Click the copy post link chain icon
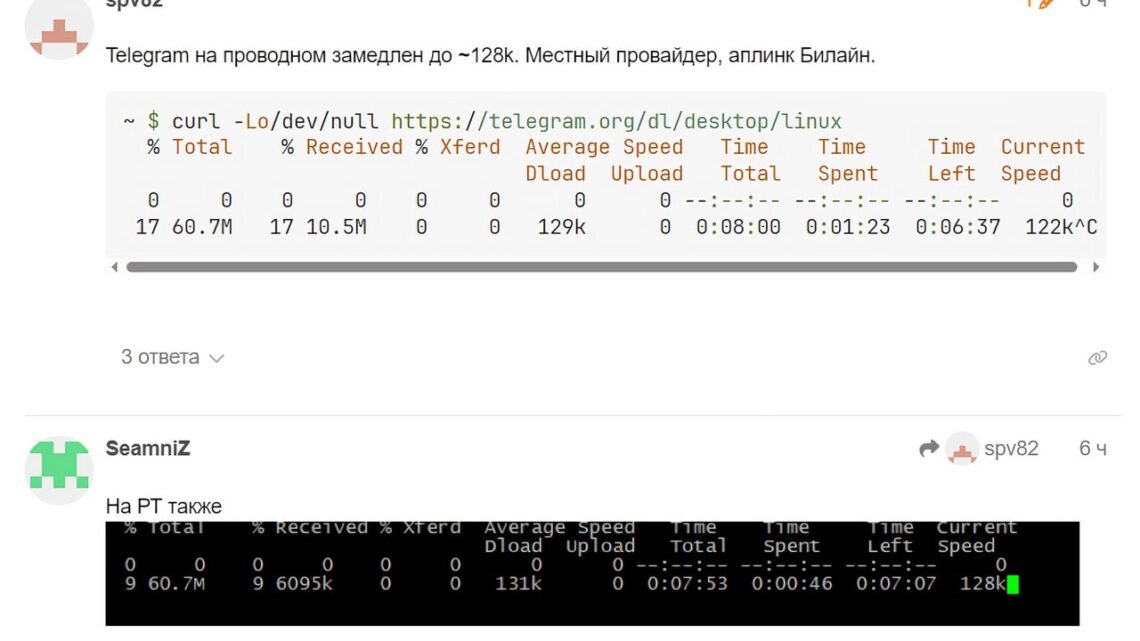This screenshot has height=641, width=1140. [1097, 358]
